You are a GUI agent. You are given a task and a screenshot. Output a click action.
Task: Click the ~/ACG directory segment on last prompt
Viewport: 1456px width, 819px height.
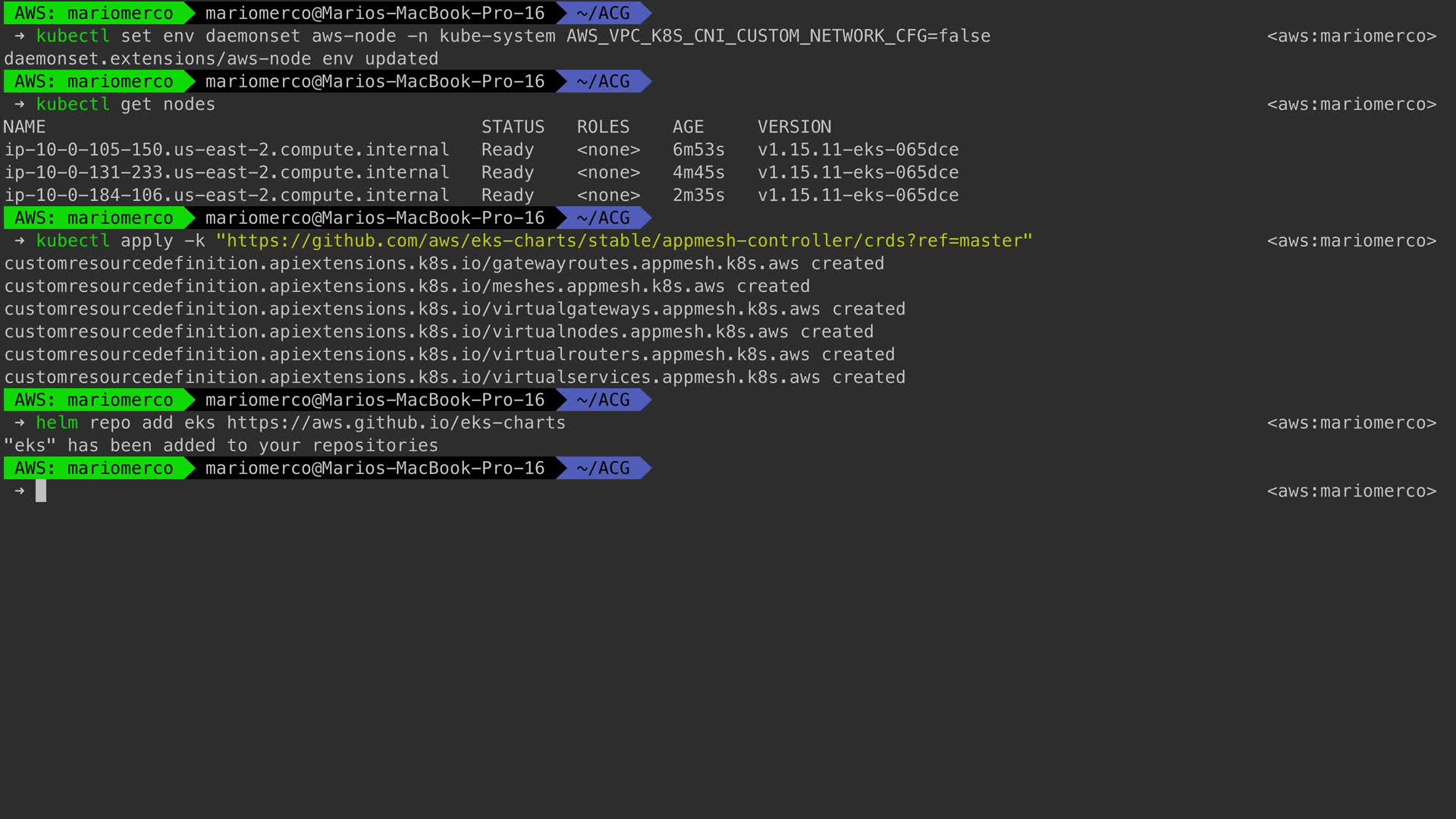tap(603, 469)
